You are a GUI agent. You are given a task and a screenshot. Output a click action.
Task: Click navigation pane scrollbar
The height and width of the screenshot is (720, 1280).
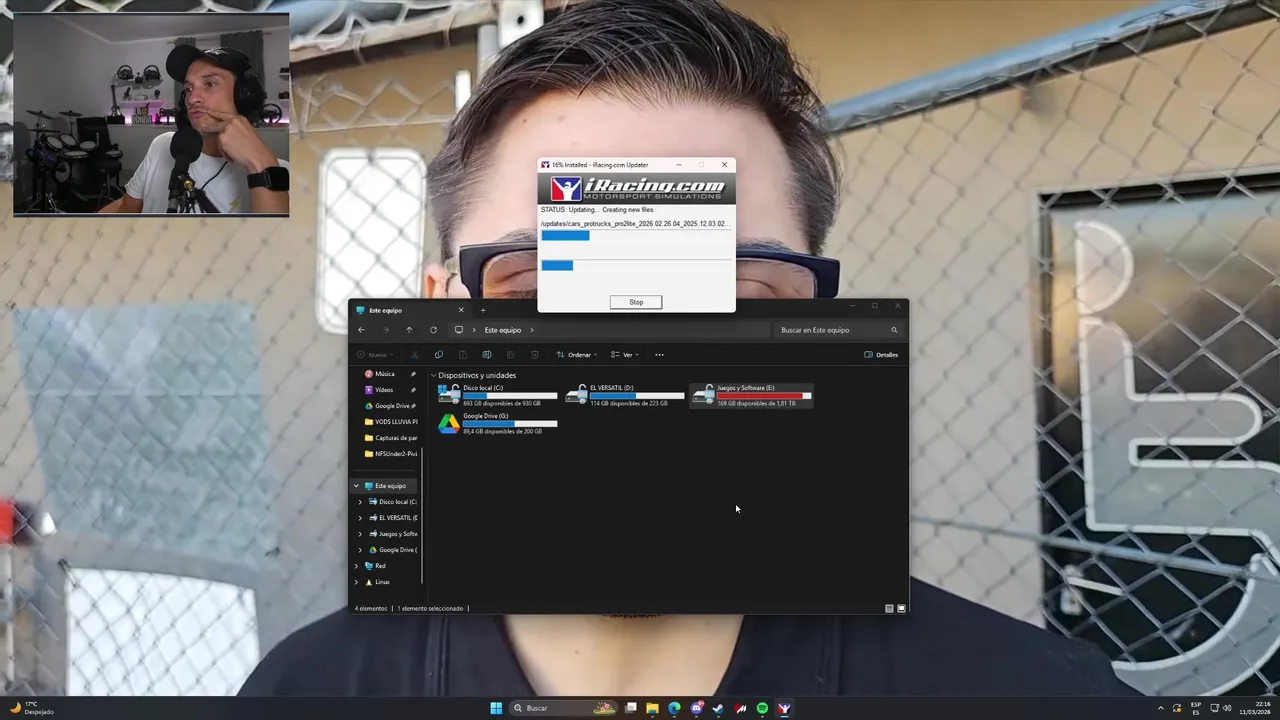coord(423,515)
